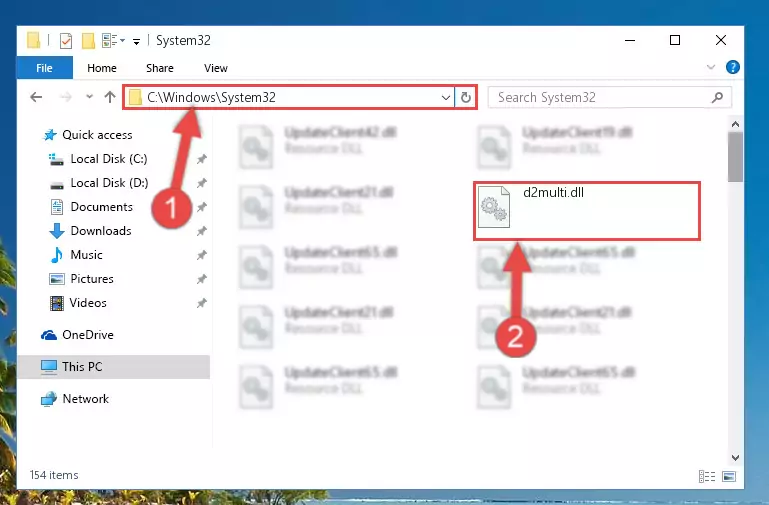Open the Share ribbon tab
Image resolution: width=769 pixels, height=505 pixels.
pyautogui.click(x=160, y=68)
